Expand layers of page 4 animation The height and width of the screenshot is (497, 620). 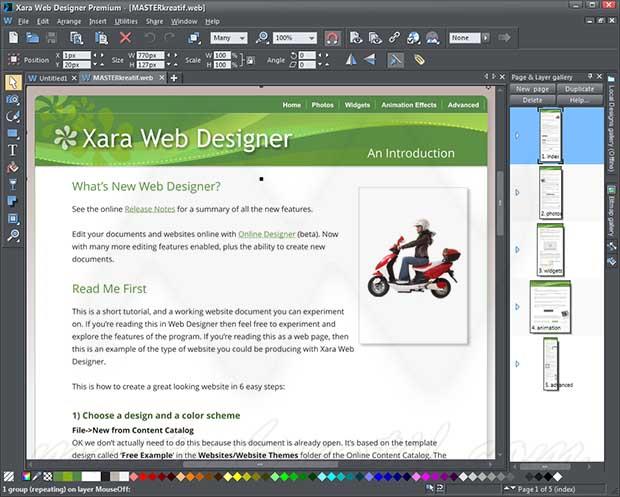(517, 307)
